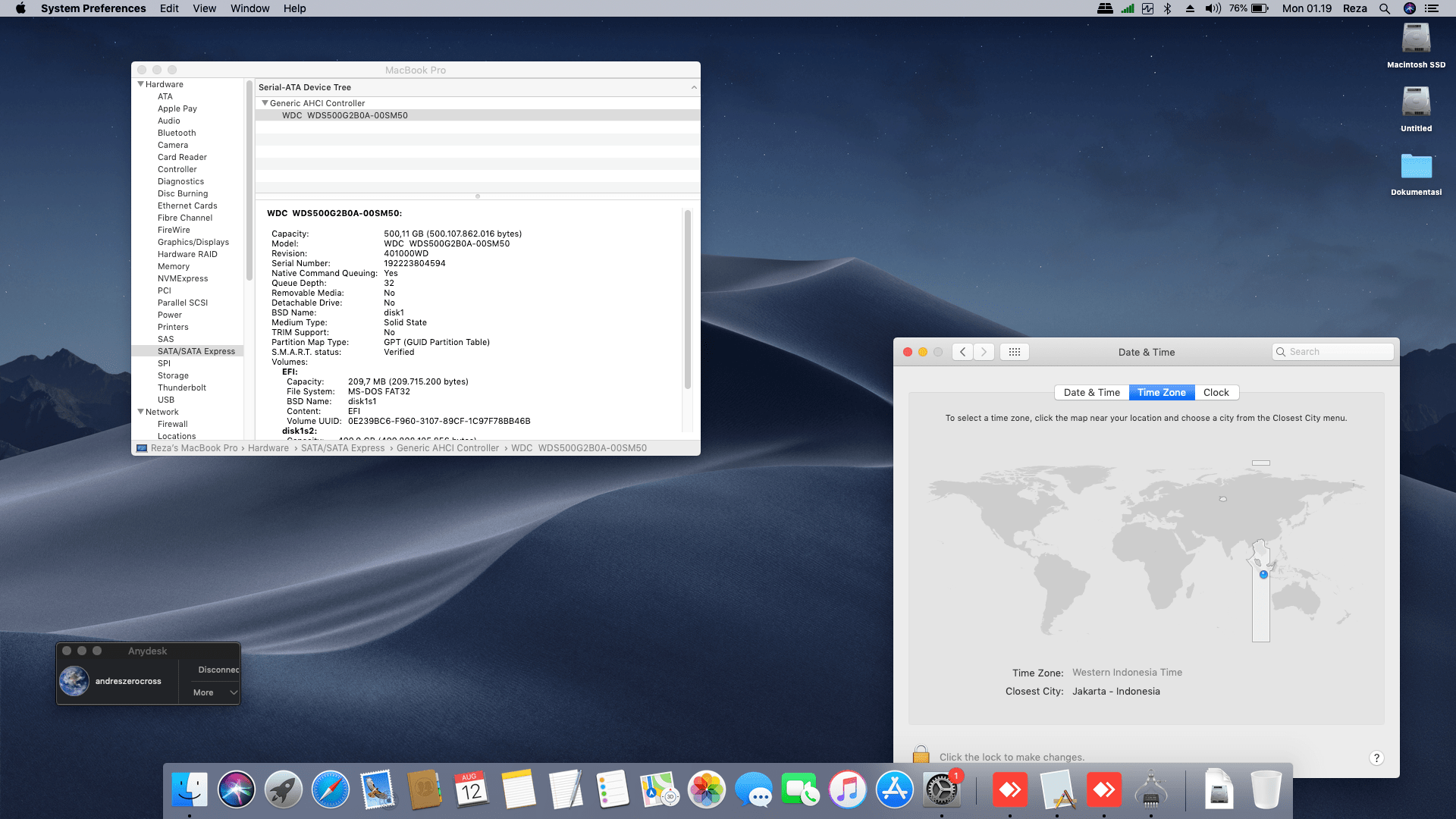Collapse the Hardware tree section
The height and width of the screenshot is (819, 1456).
click(141, 84)
